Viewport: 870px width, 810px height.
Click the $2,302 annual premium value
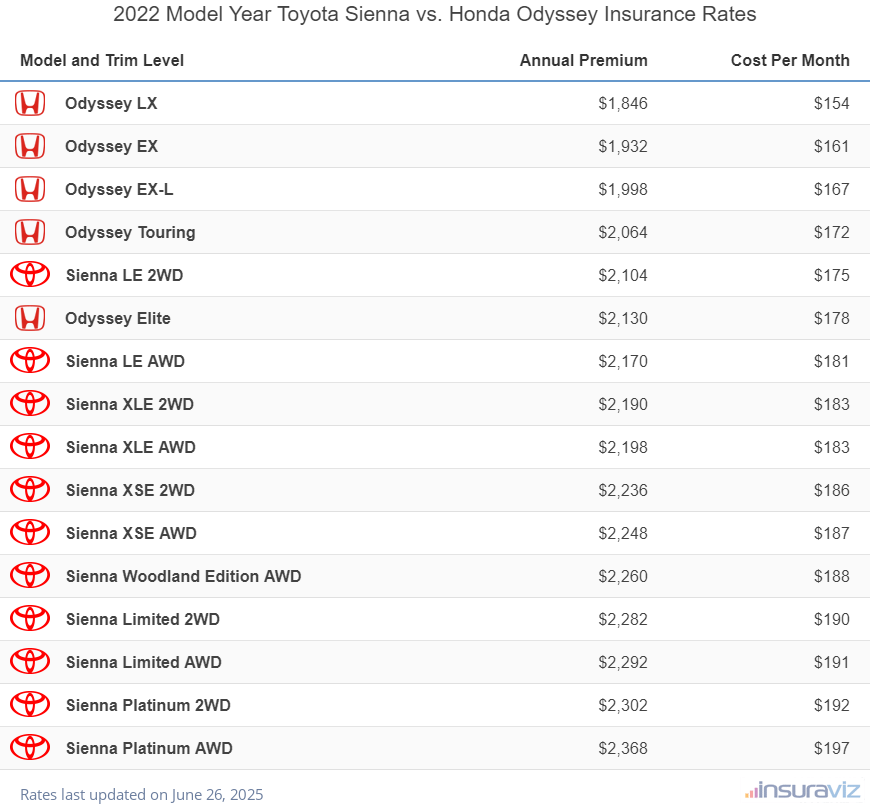click(623, 705)
